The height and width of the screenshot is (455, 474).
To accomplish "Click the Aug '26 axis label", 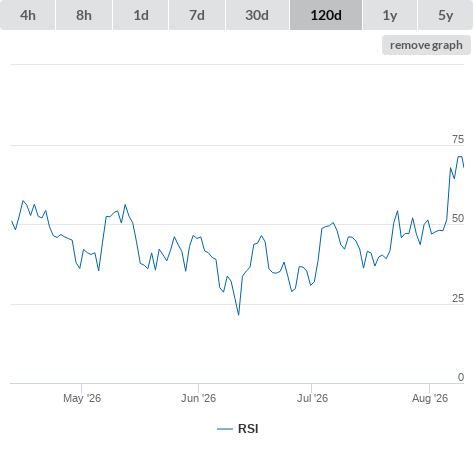I will 430,398.
